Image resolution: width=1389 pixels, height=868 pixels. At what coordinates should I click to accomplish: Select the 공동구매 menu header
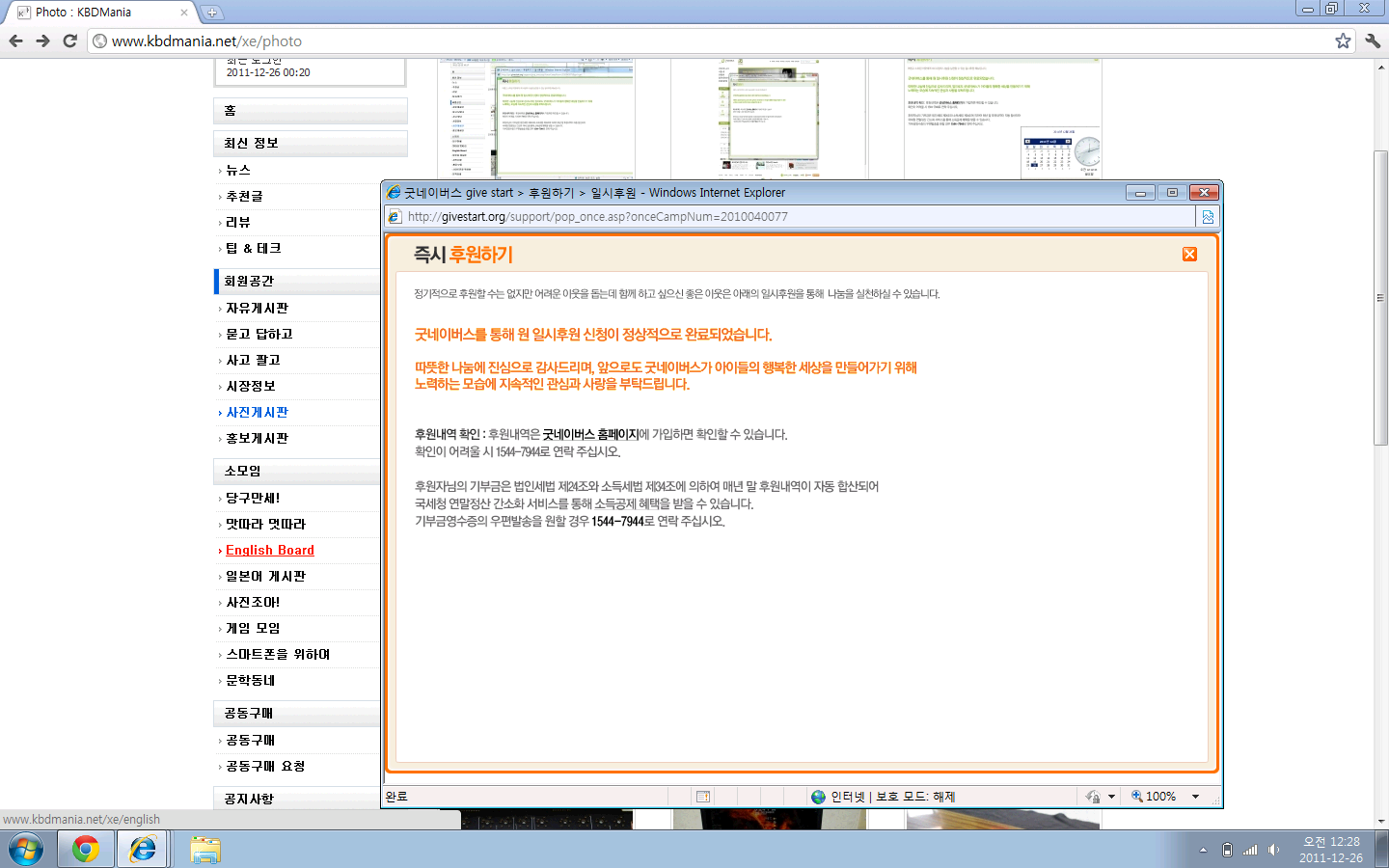(297, 713)
